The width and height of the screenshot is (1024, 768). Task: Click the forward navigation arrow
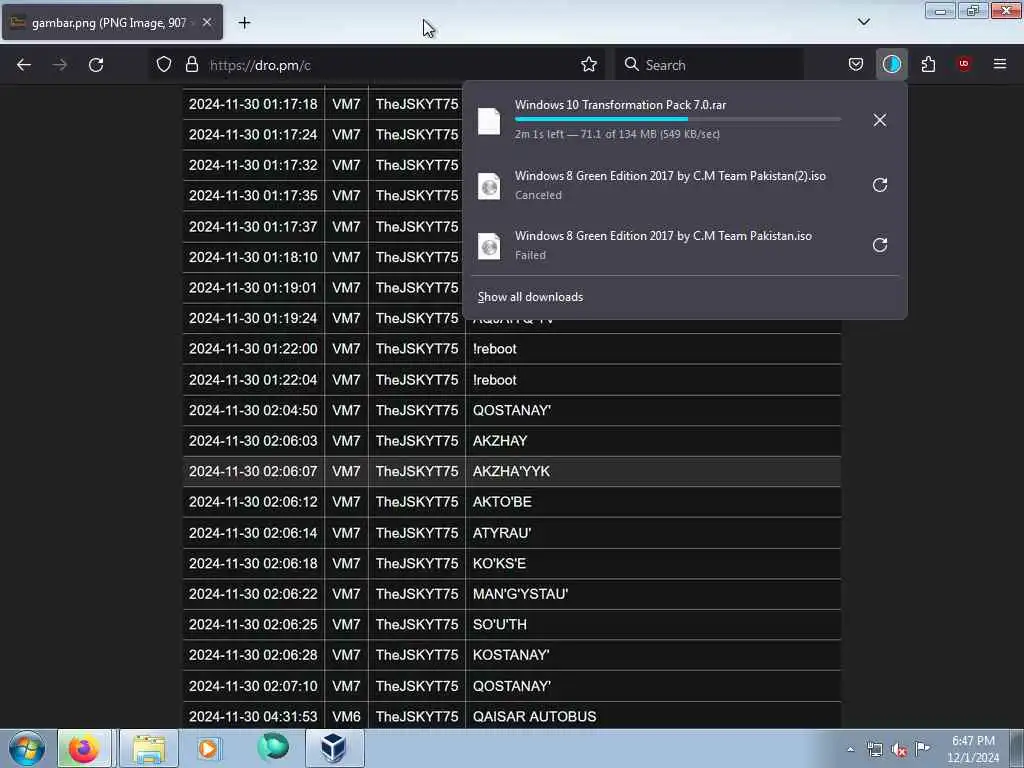tap(59, 65)
